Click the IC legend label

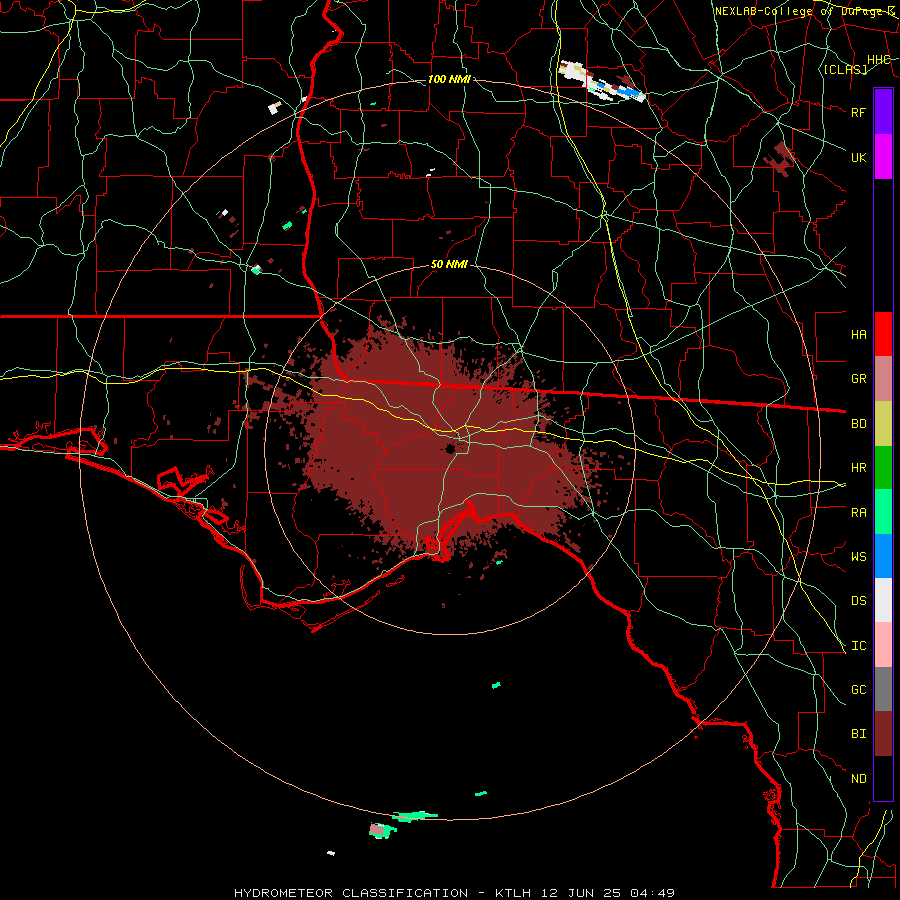click(x=858, y=646)
